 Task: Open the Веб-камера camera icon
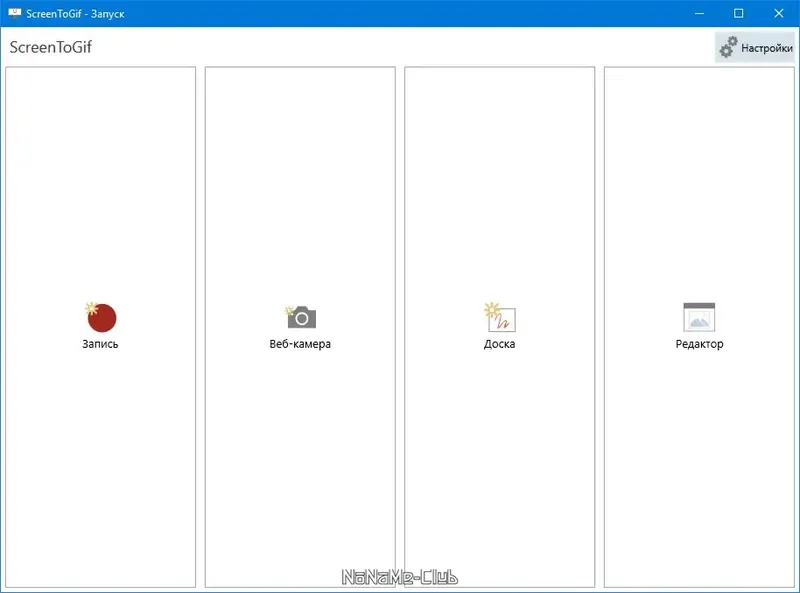pos(301,317)
